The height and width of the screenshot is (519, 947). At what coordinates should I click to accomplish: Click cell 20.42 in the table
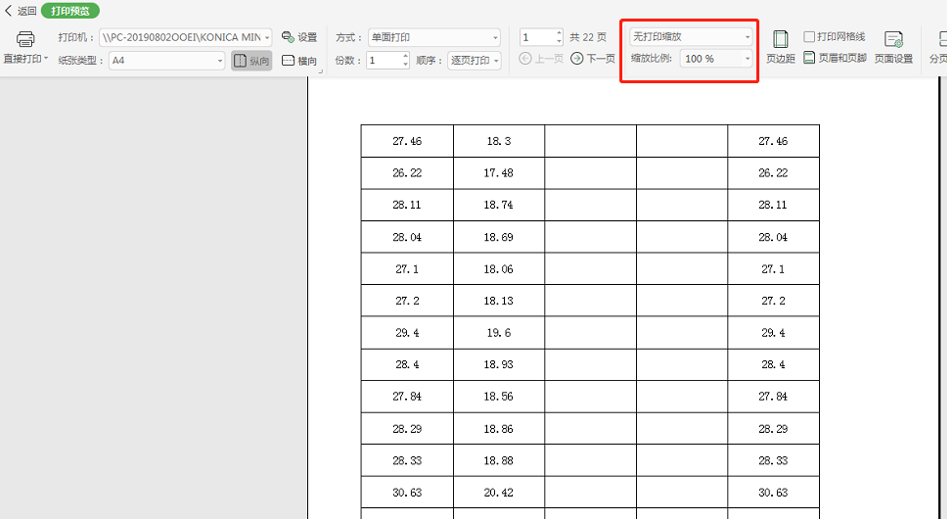(499, 493)
